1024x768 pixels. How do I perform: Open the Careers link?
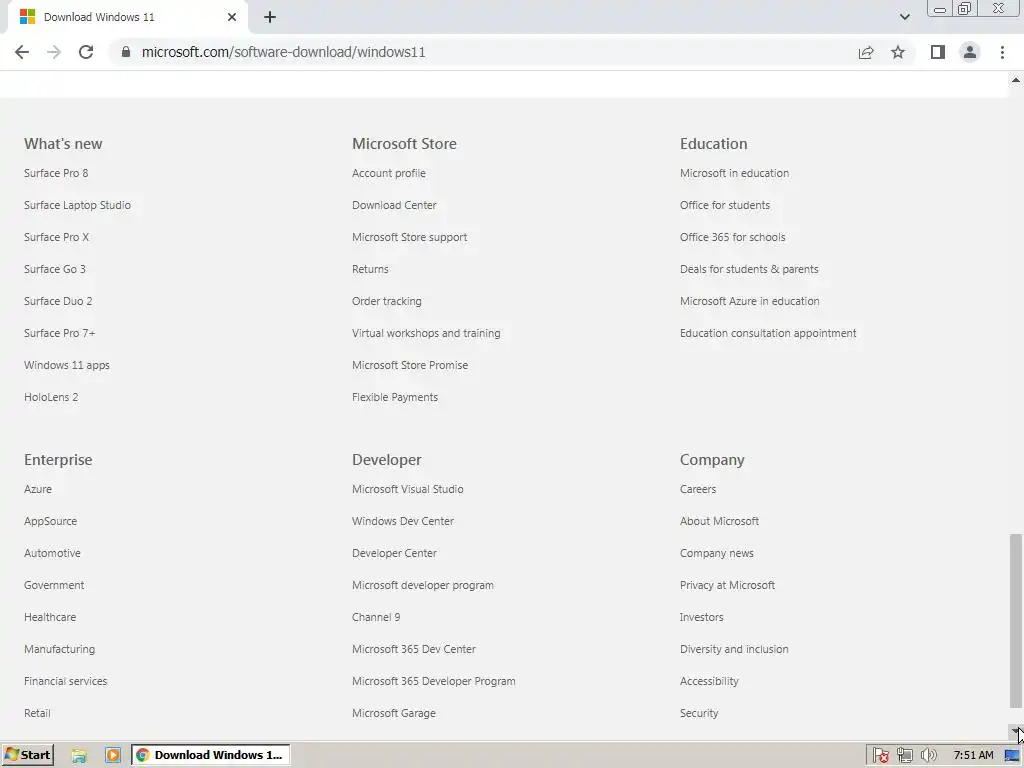(x=698, y=489)
